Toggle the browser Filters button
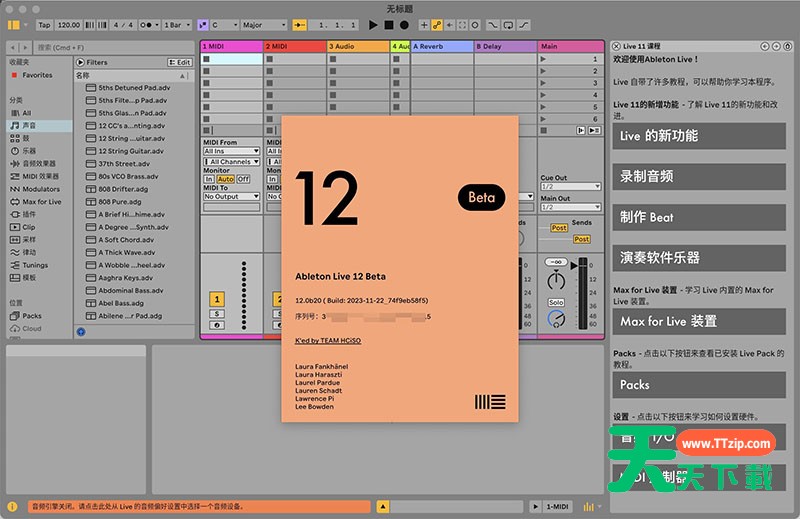This screenshot has width=800, height=519. click(92, 62)
